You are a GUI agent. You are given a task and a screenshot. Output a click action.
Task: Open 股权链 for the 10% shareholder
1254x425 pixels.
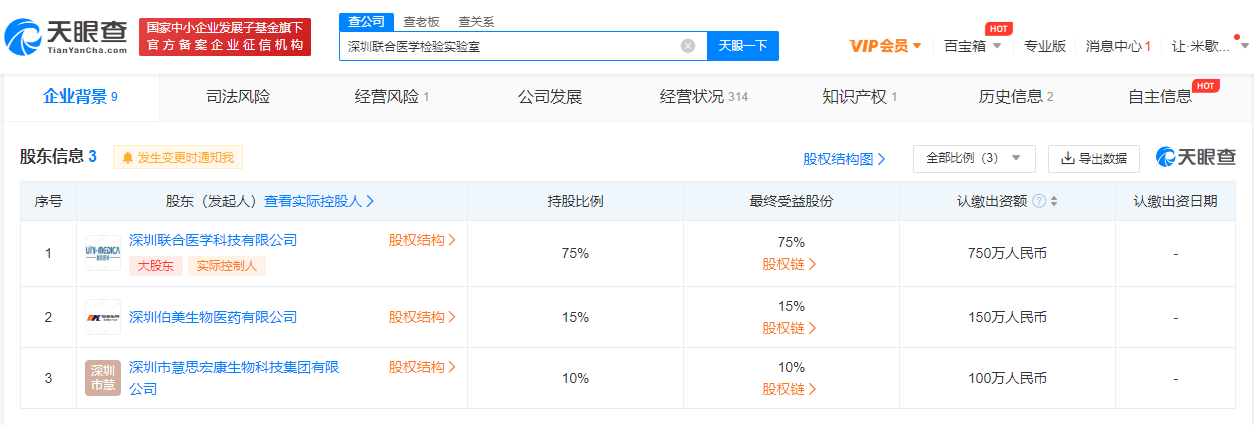(790, 389)
